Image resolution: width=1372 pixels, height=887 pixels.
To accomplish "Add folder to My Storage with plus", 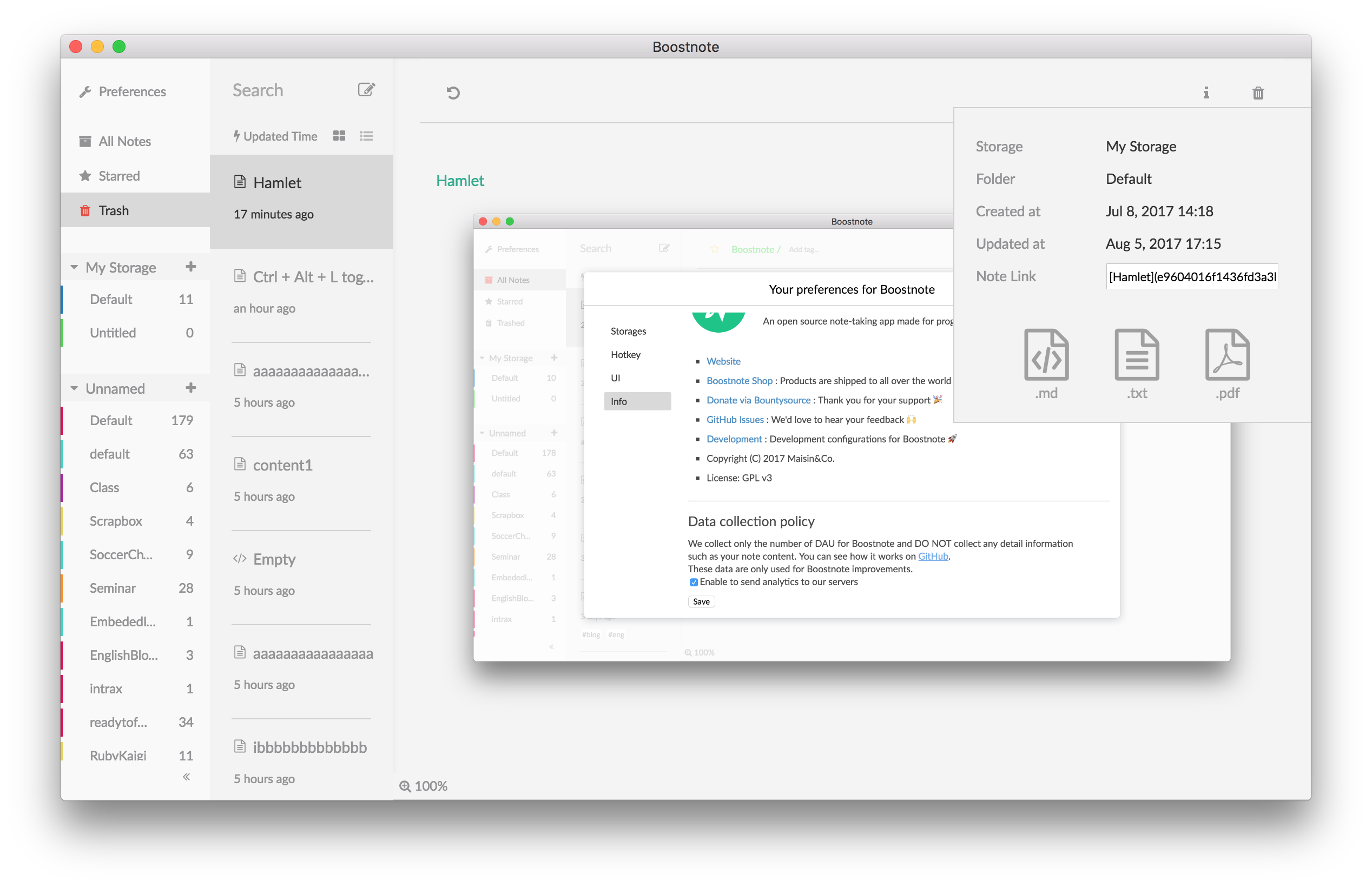I will click(x=190, y=267).
